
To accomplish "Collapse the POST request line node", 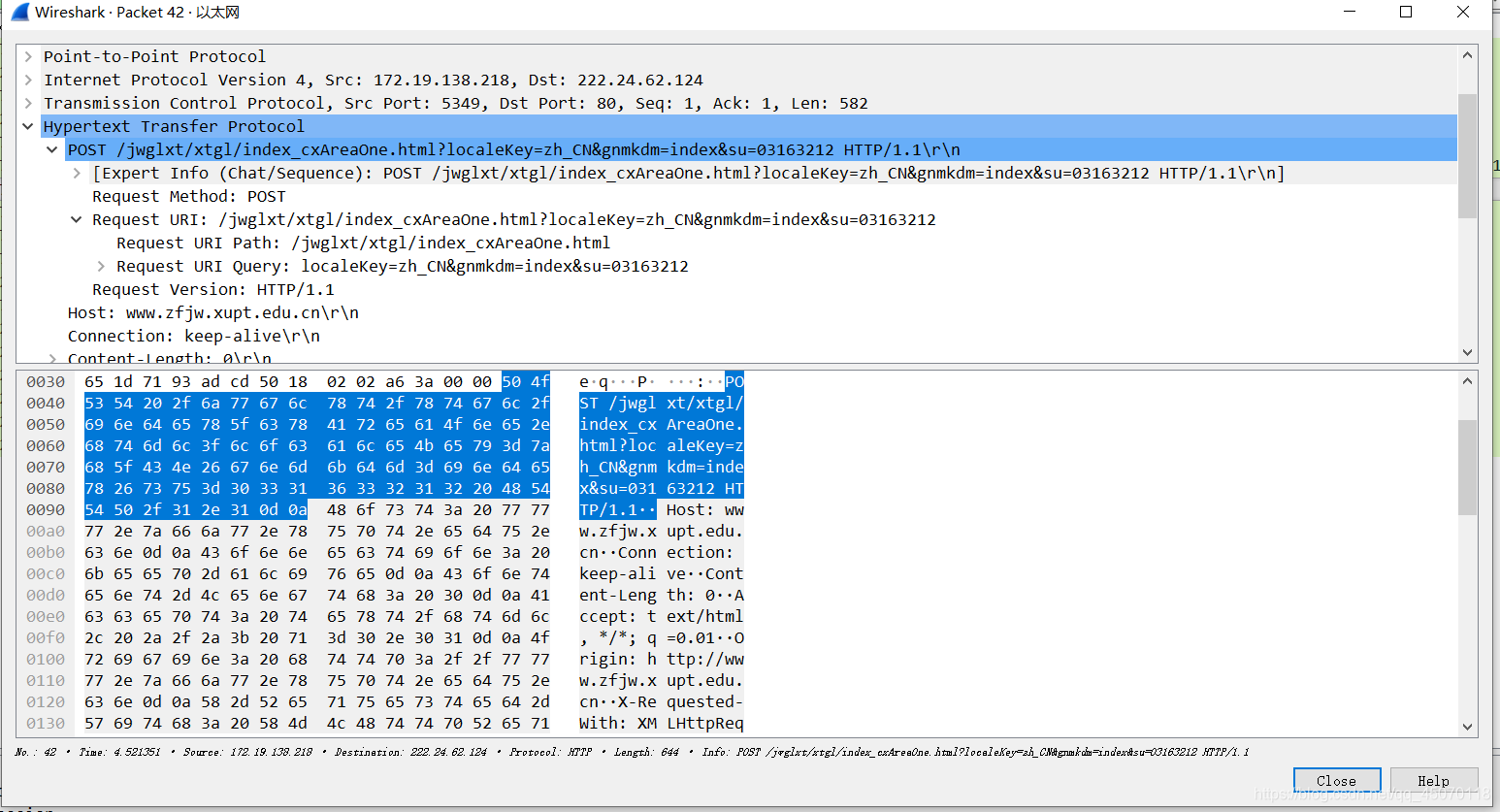I will pyautogui.click(x=52, y=149).
